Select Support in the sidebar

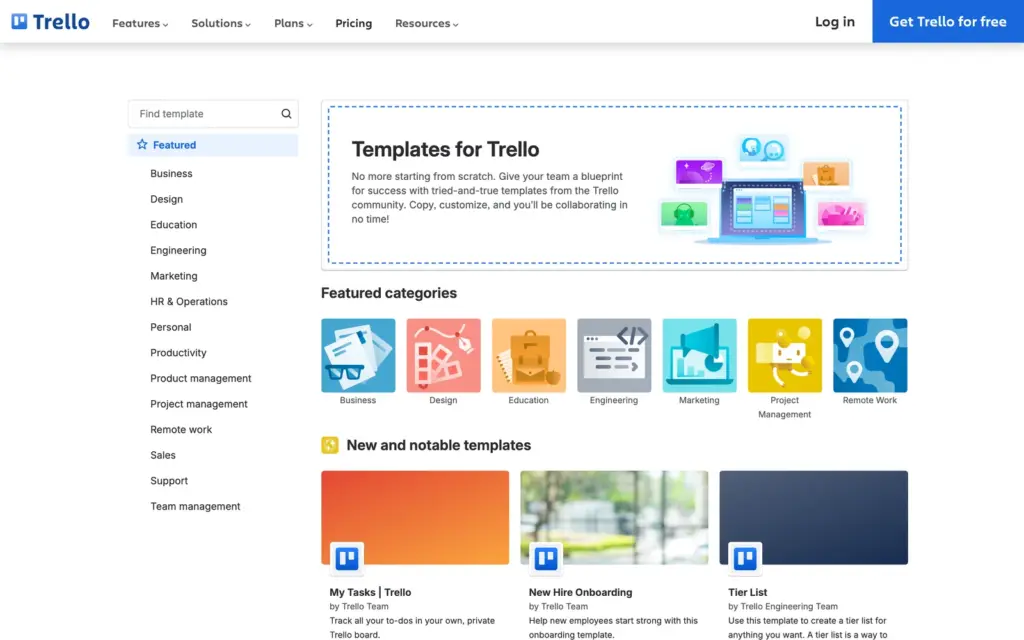coord(168,480)
